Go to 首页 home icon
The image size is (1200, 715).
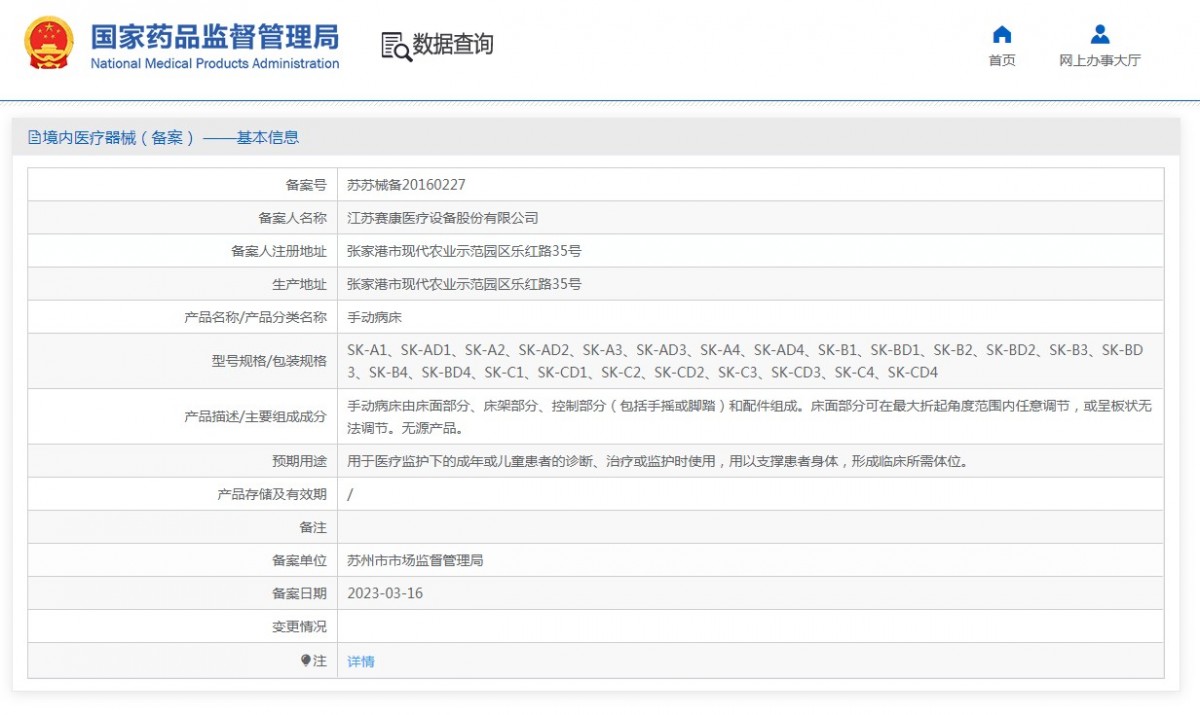pos(1002,35)
